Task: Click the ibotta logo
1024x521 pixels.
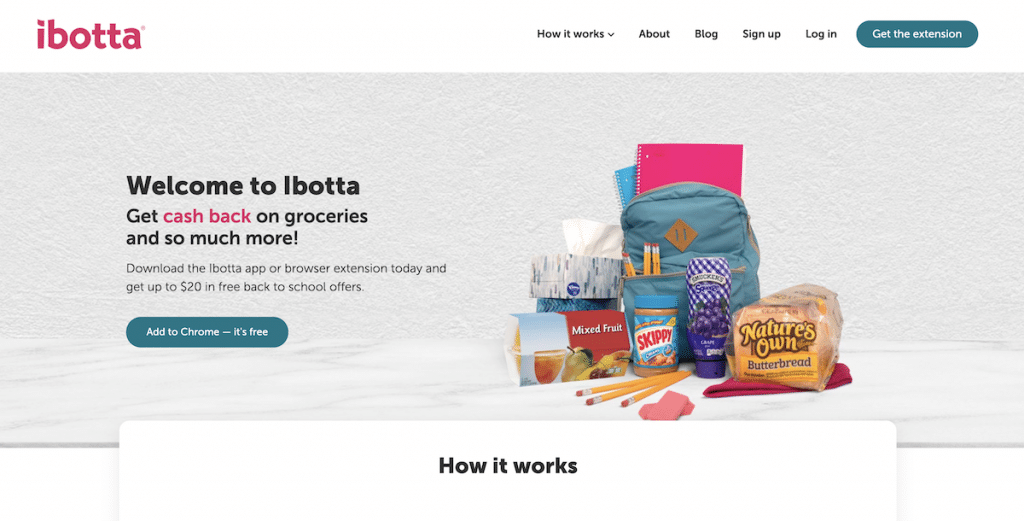Action: click(91, 35)
